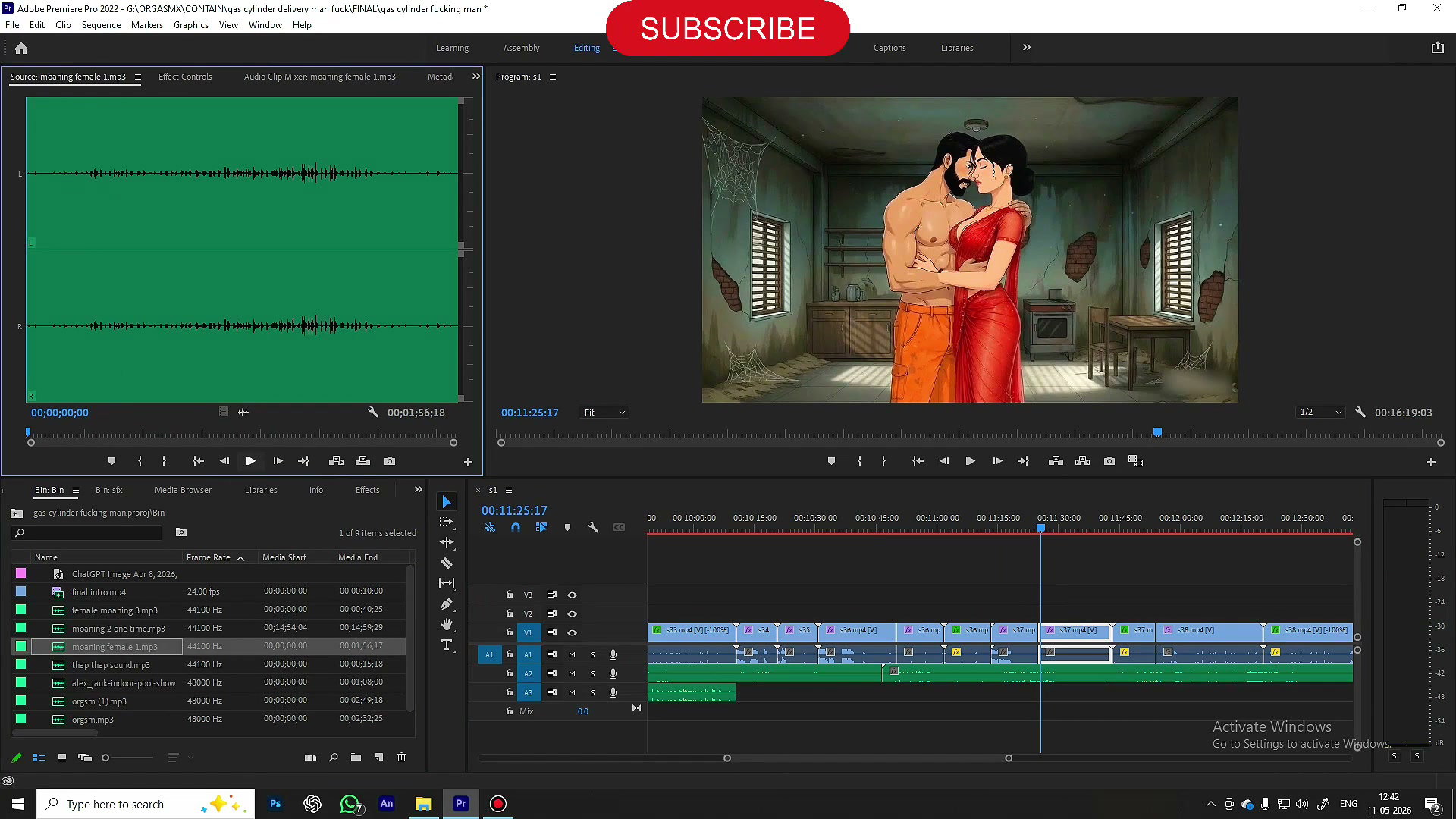Image resolution: width=1456 pixels, height=819 pixels.
Task: Toggle V2 track output eye
Action: 573,613
